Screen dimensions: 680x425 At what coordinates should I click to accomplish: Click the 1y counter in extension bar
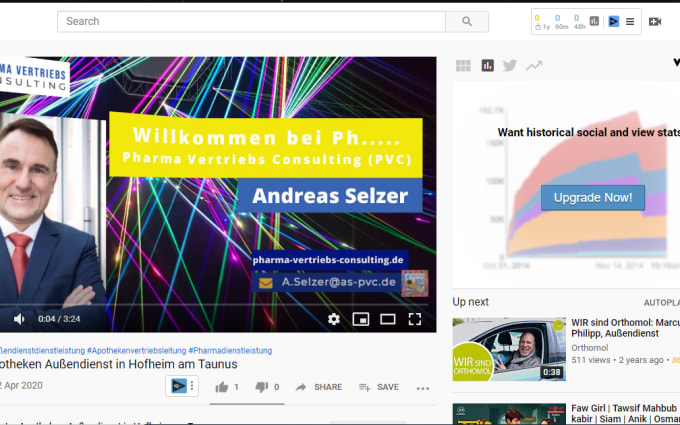click(542, 22)
